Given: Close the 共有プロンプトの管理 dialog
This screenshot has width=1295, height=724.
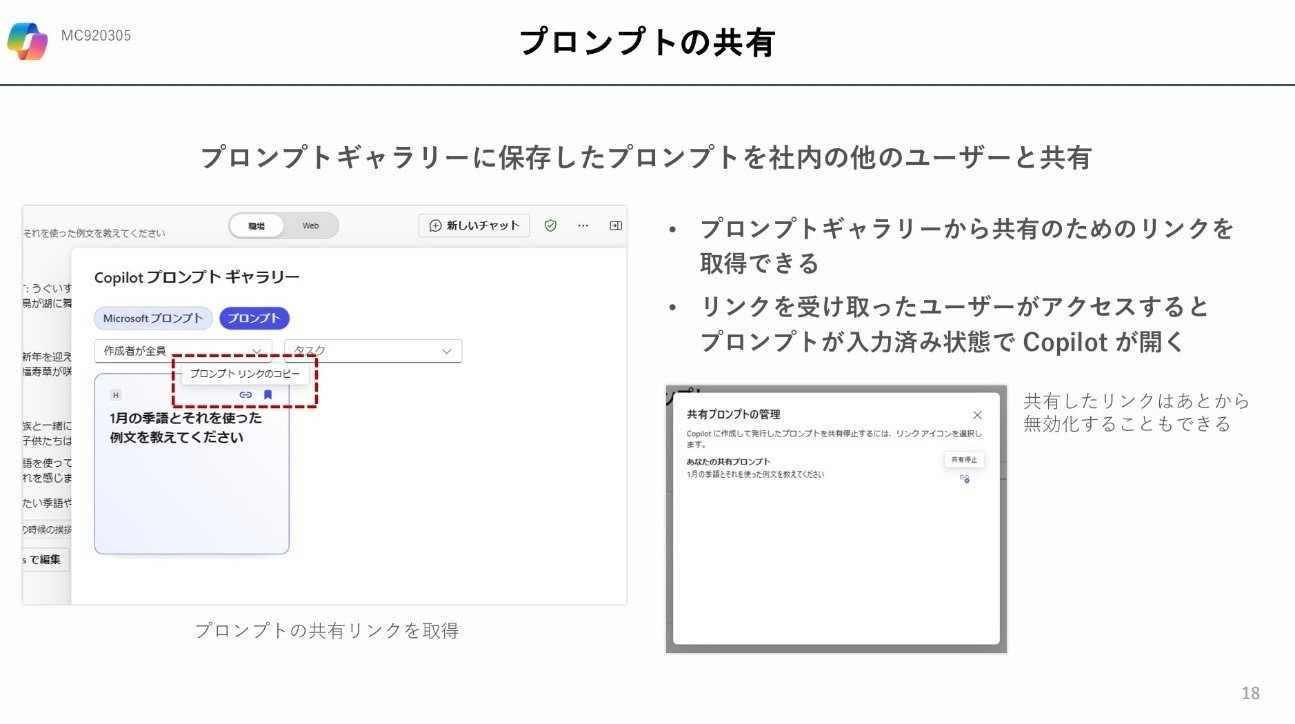Looking at the screenshot, I should (x=978, y=415).
